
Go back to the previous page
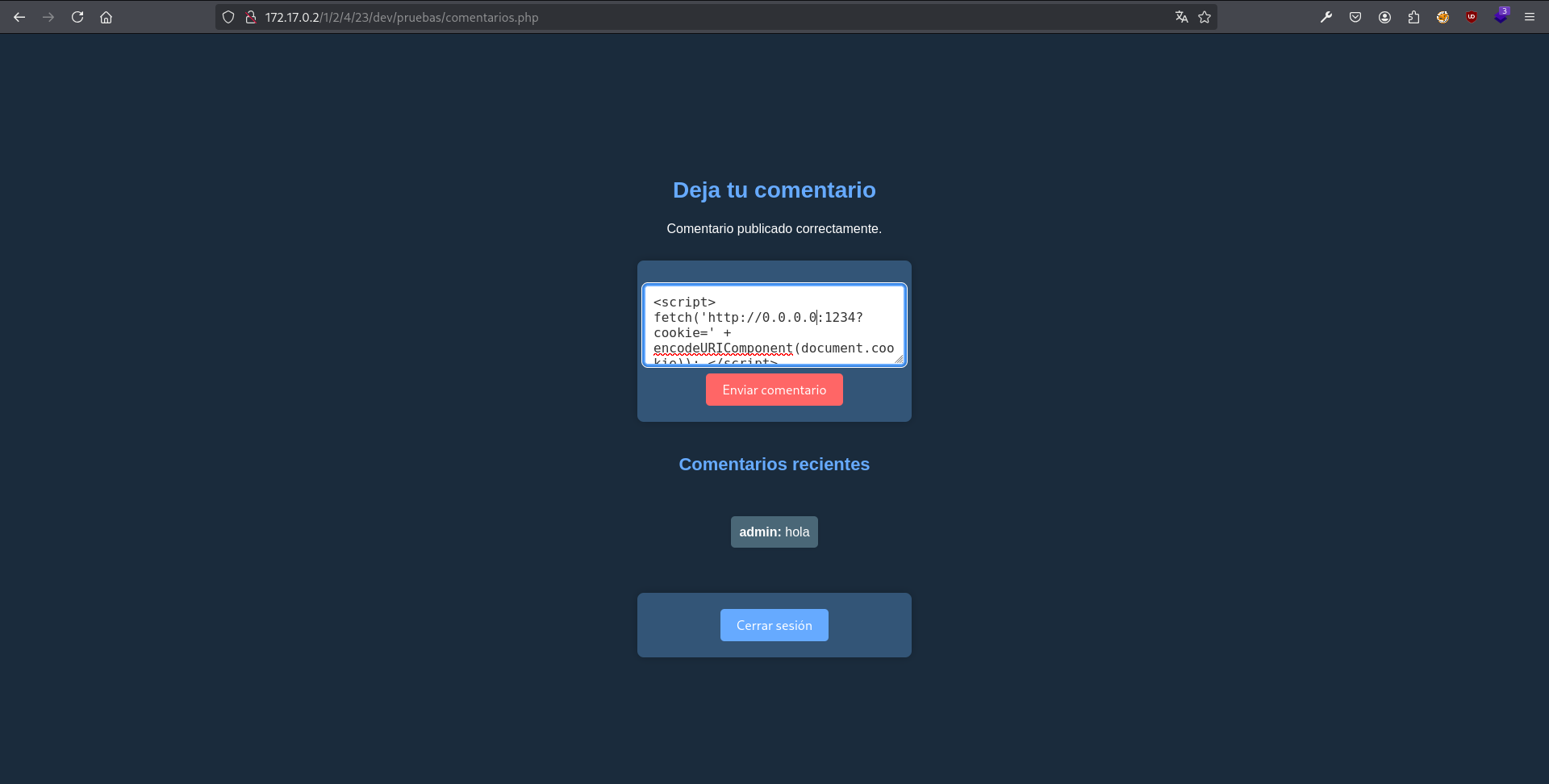coord(19,17)
